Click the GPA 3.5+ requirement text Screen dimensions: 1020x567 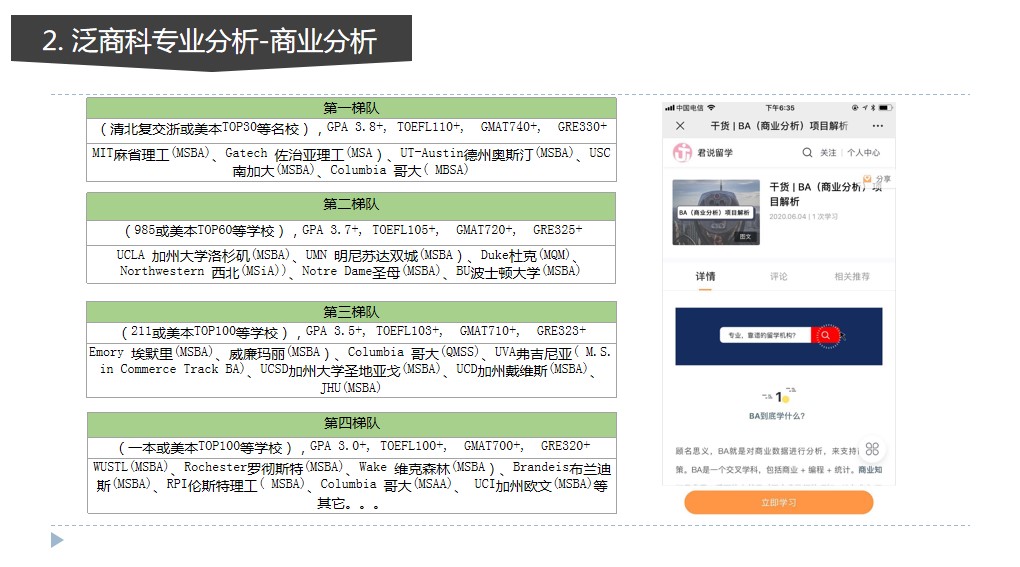(334, 331)
